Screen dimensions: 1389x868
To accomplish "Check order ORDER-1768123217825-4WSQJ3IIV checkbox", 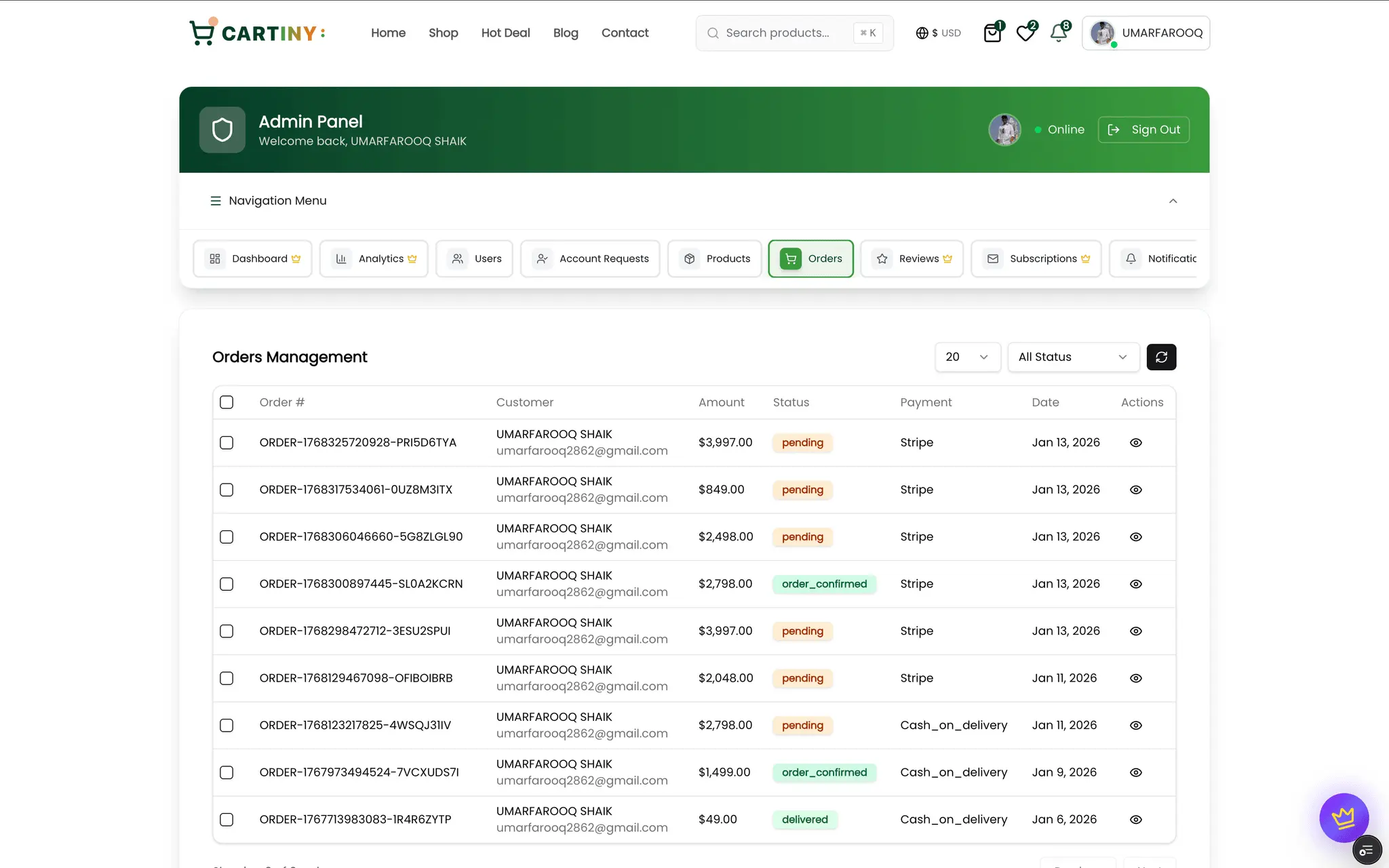I will (x=227, y=726).
